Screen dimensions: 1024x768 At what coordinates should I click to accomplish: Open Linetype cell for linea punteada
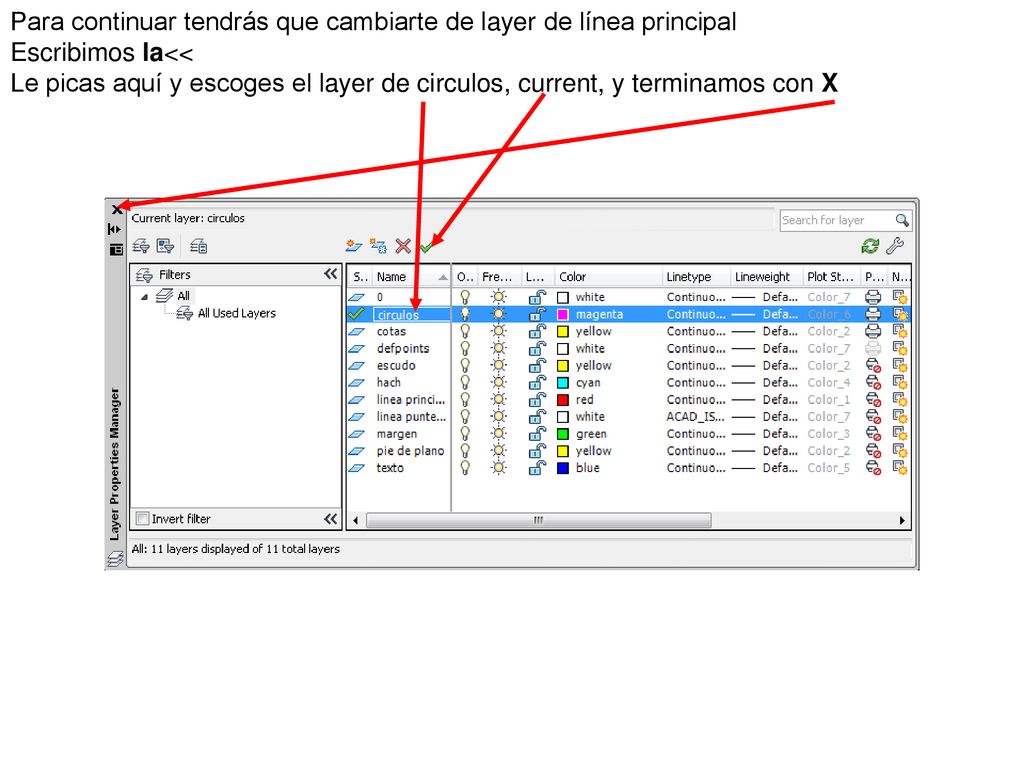point(696,417)
